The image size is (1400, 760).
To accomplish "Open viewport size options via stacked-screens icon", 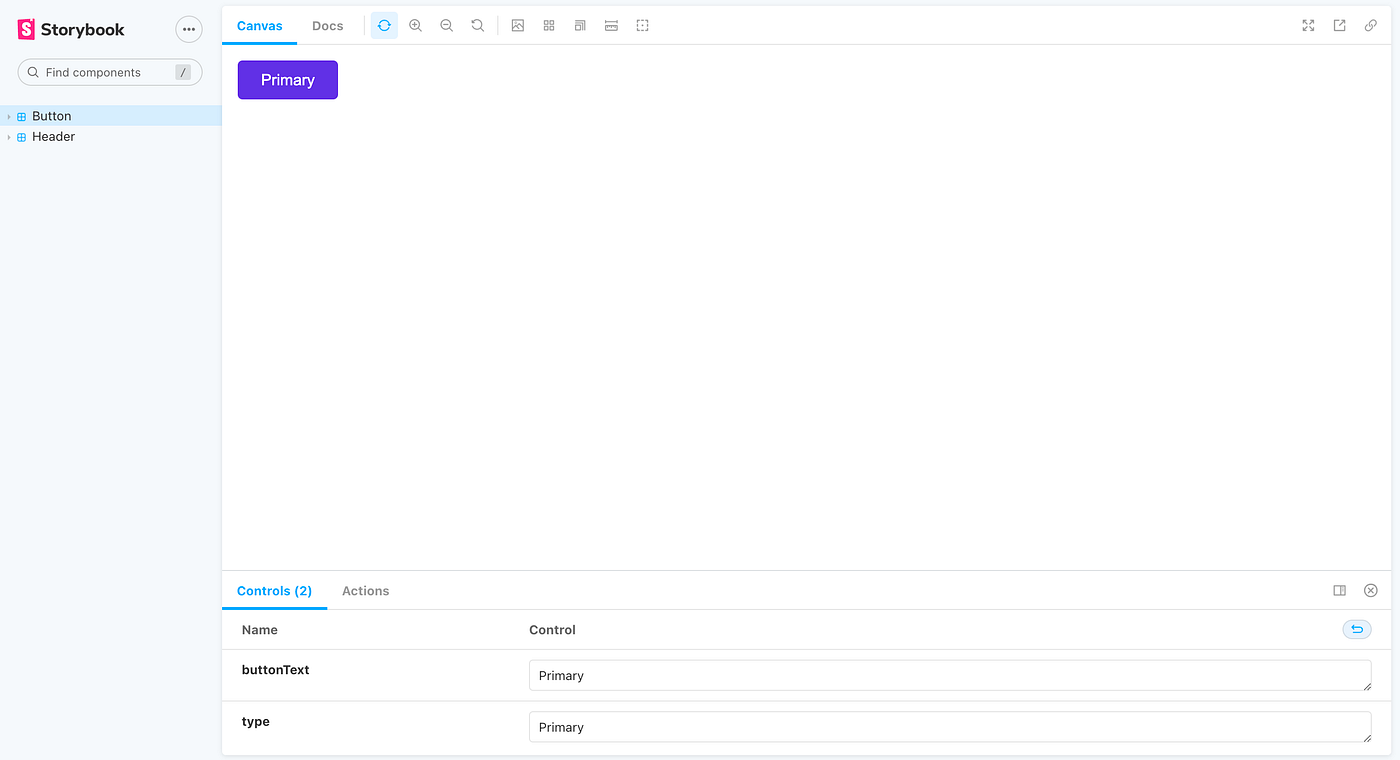I will pos(579,25).
